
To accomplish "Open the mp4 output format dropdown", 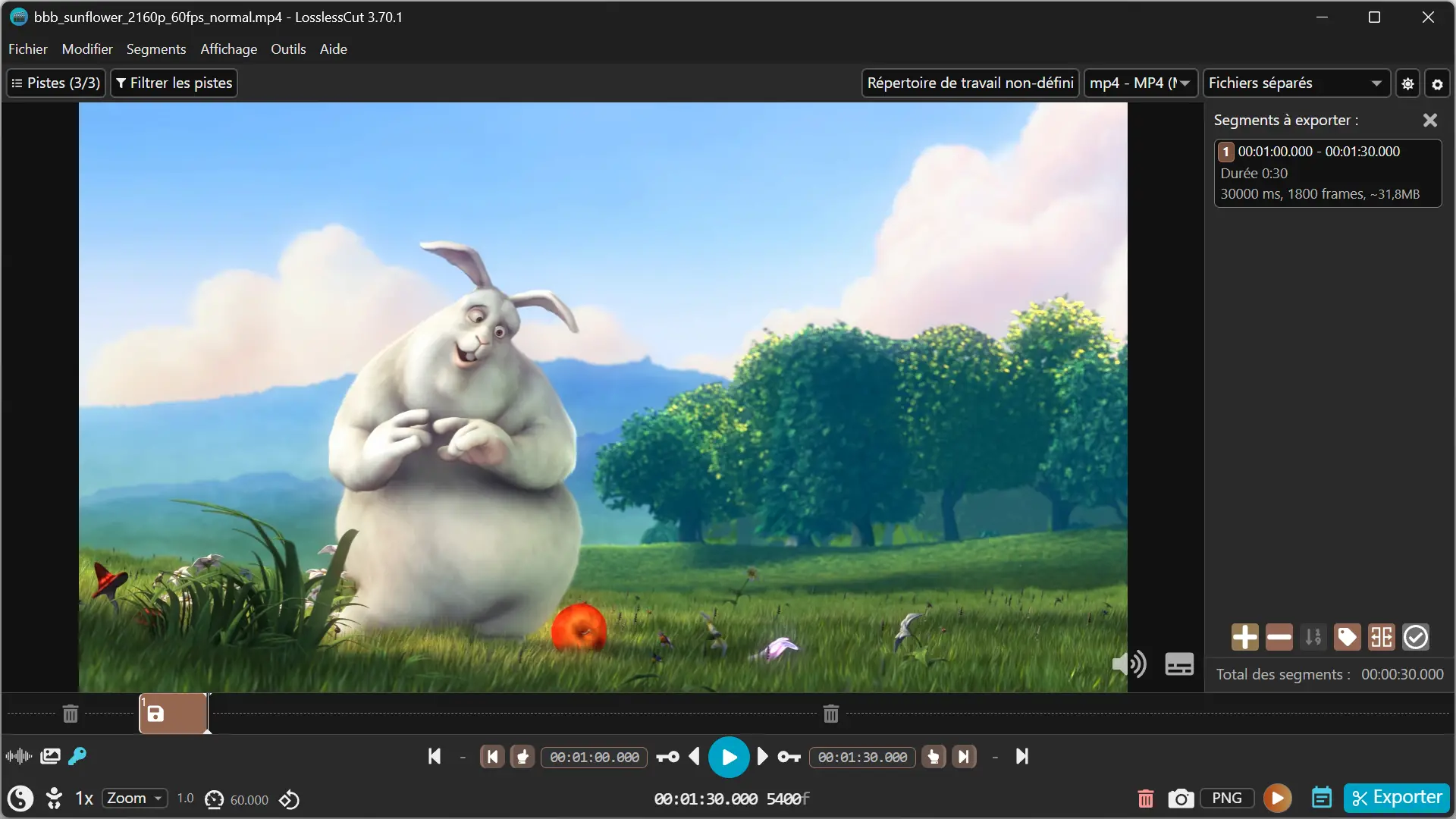I will pos(1141,83).
